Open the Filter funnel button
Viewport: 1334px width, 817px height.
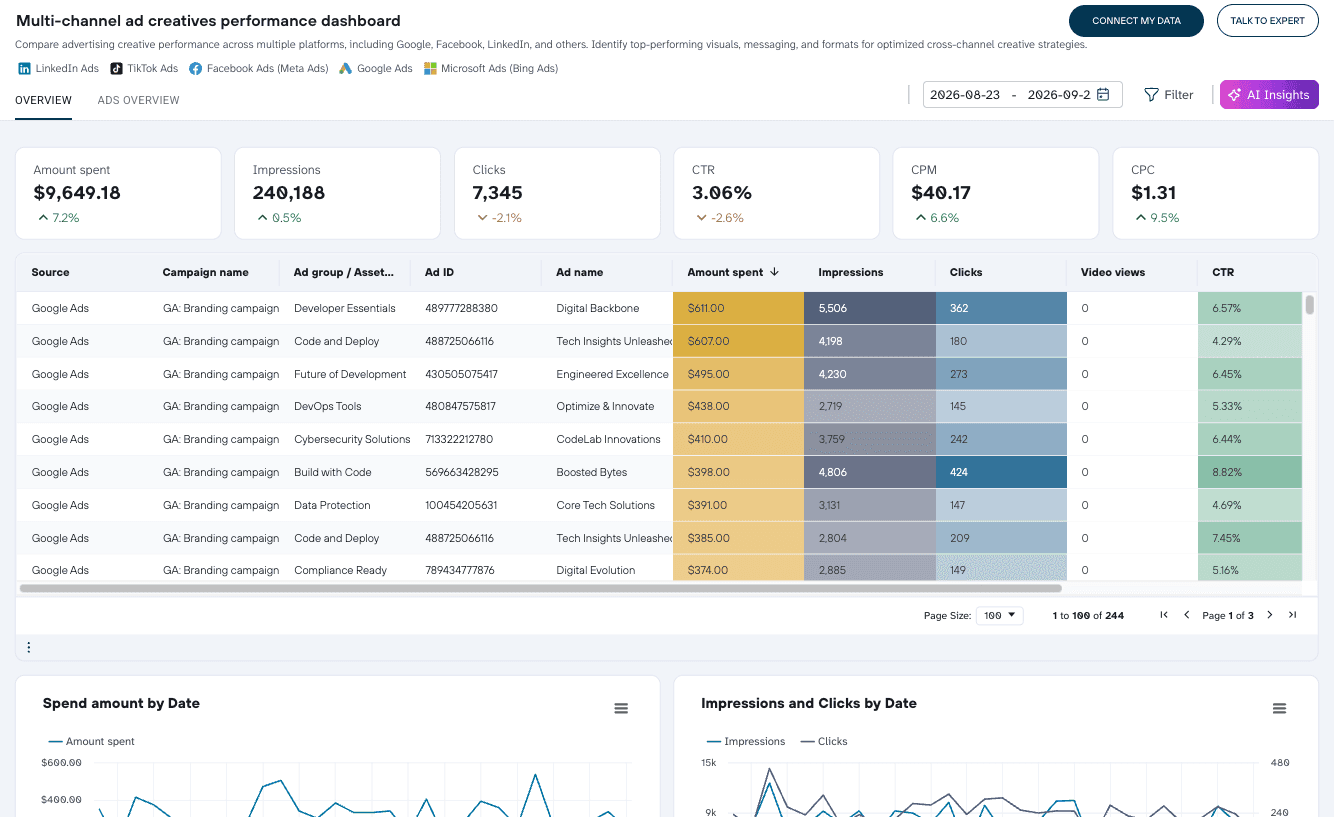pyautogui.click(x=1168, y=95)
